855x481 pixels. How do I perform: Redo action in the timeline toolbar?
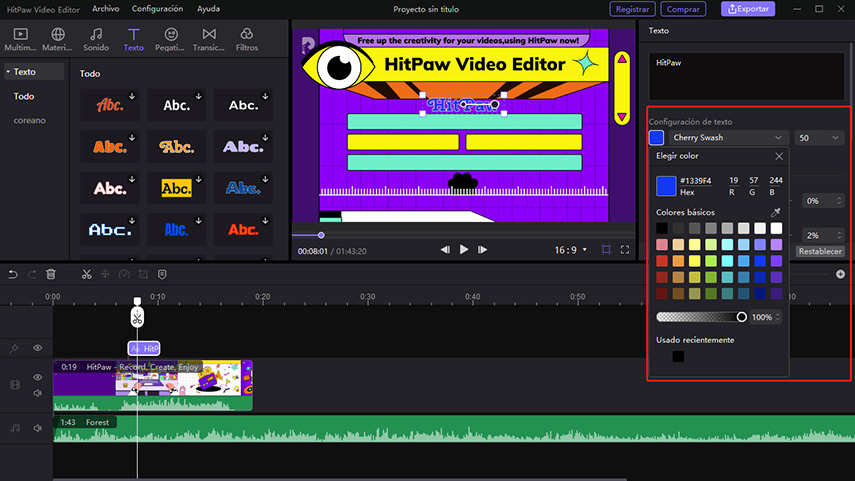coord(32,274)
